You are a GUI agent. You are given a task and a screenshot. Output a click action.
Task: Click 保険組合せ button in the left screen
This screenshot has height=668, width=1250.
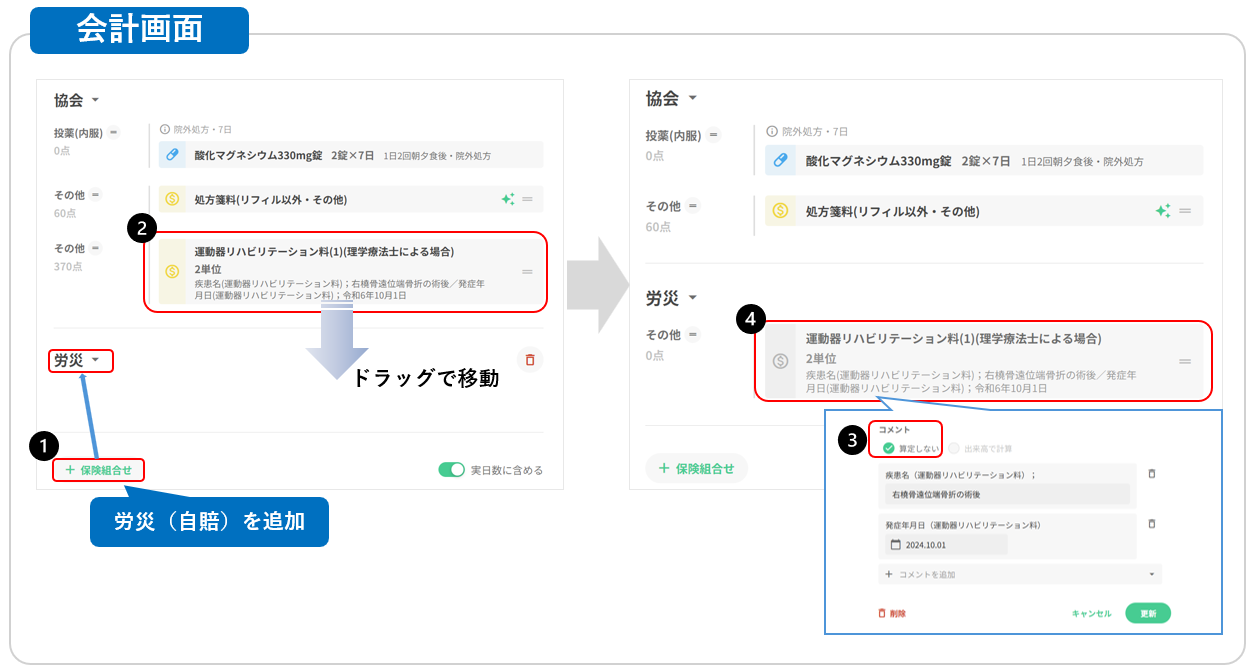pos(98,469)
